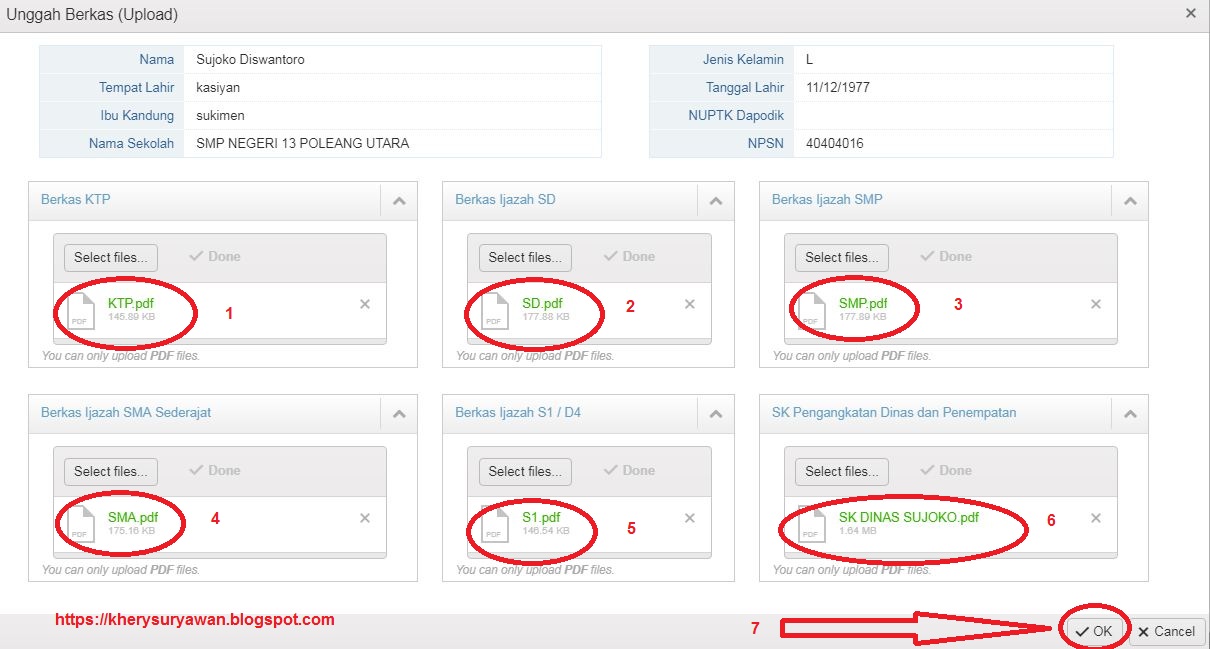
Task: Click SK Pengangkatan Dinas dan Penempatan title
Action: (894, 412)
